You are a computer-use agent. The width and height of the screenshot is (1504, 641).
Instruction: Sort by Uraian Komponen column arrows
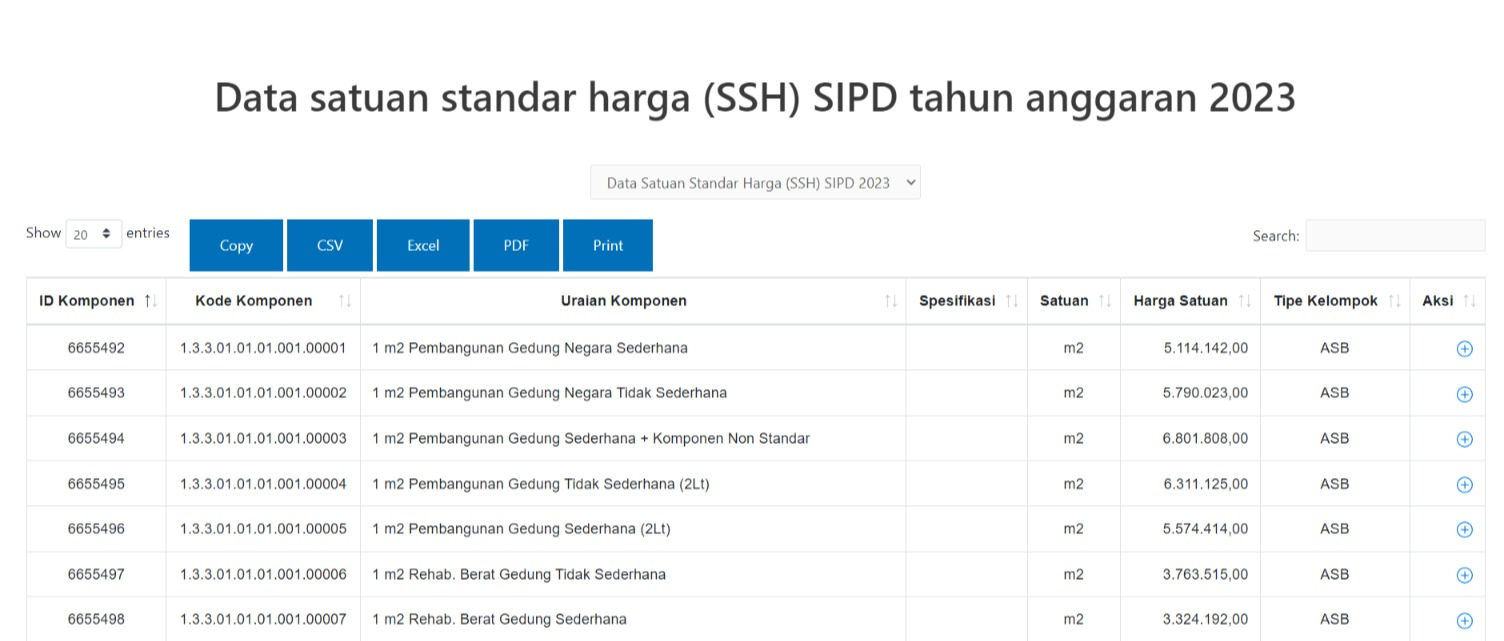[891, 301]
